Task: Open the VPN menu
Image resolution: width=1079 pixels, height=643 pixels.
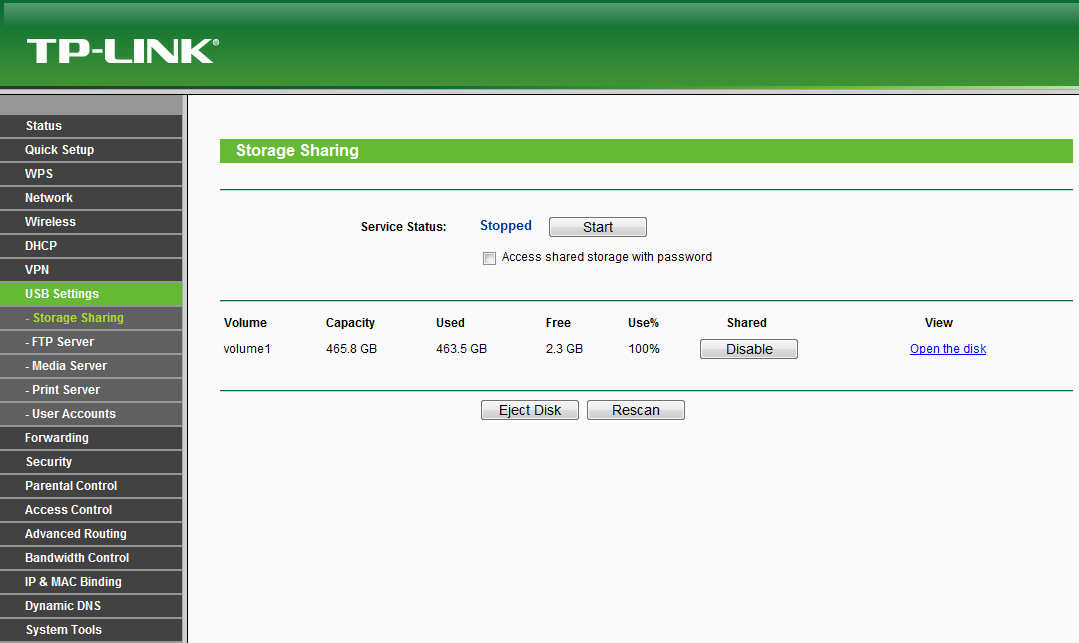Action: [91, 270]
